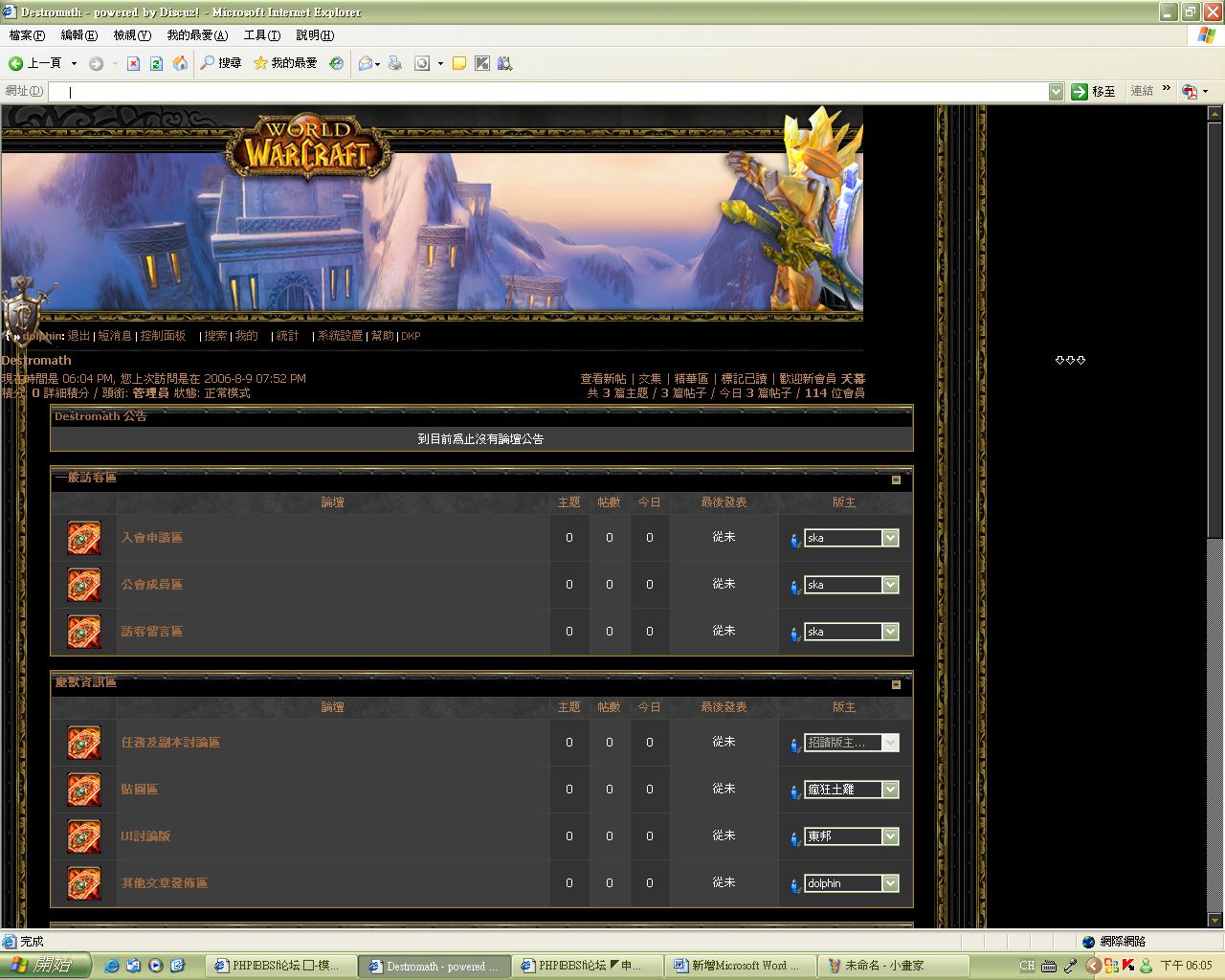Click the 標記已讀 link
Image resolution: width=1225 pixels, height=980 pixels.
(744, 379)
